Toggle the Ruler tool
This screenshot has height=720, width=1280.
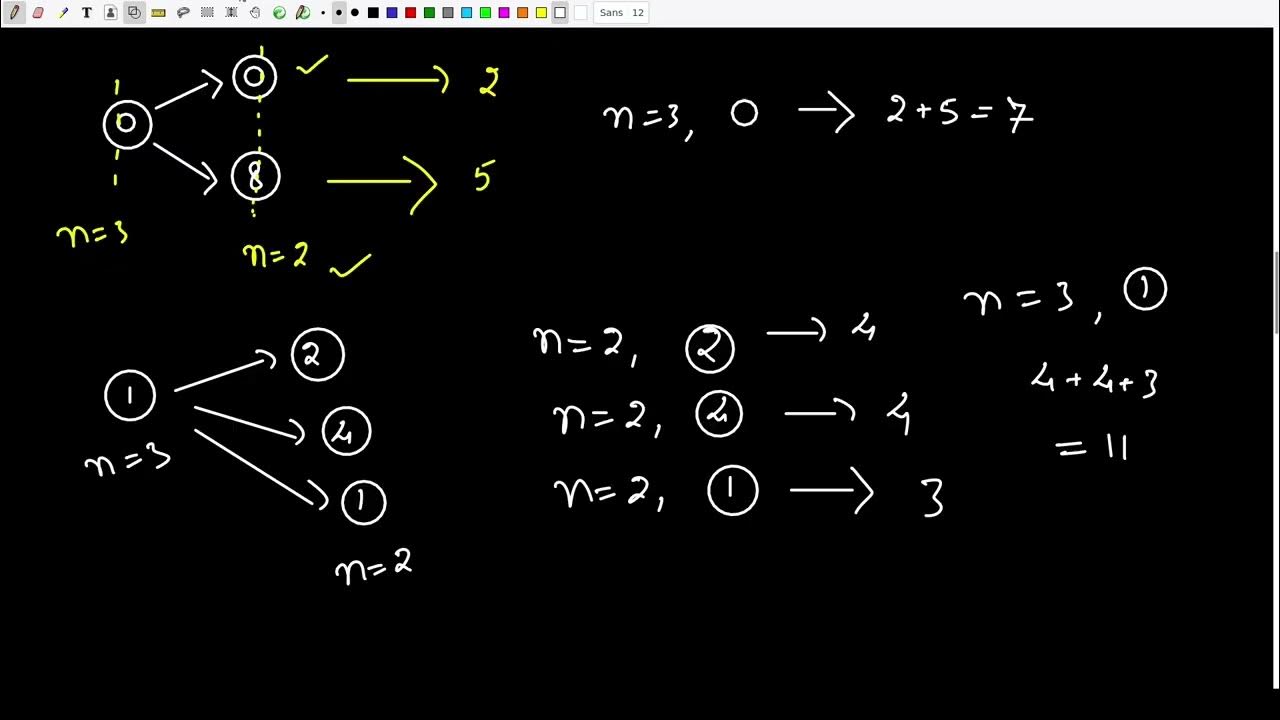158,12
